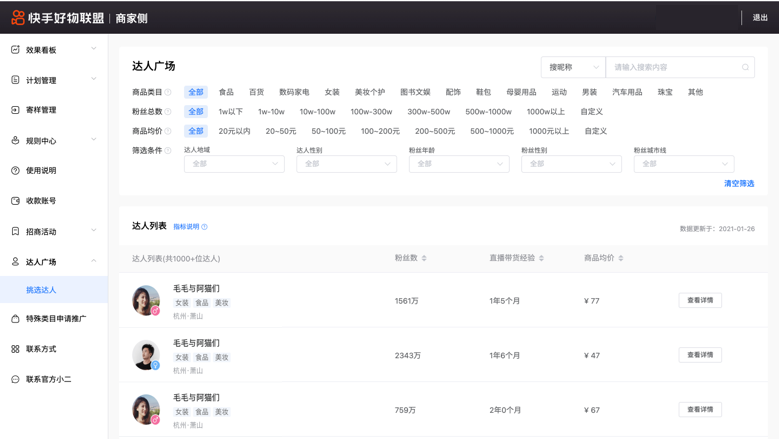Click the 收款账号 wallet icon

[15, 201]
